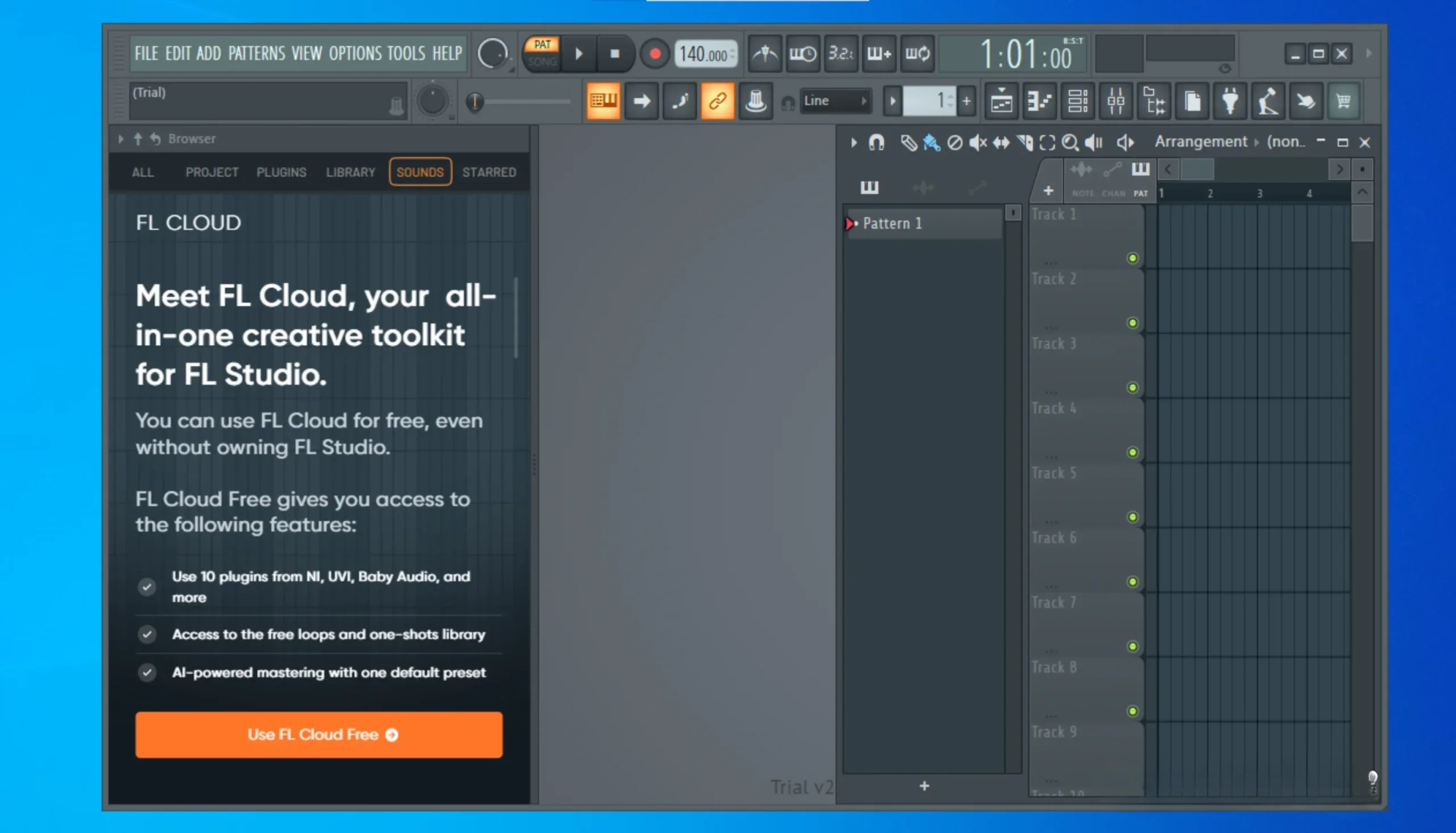1456x833 pixels.
Task: Click Stop in the transport
Action: click(614, 54)
